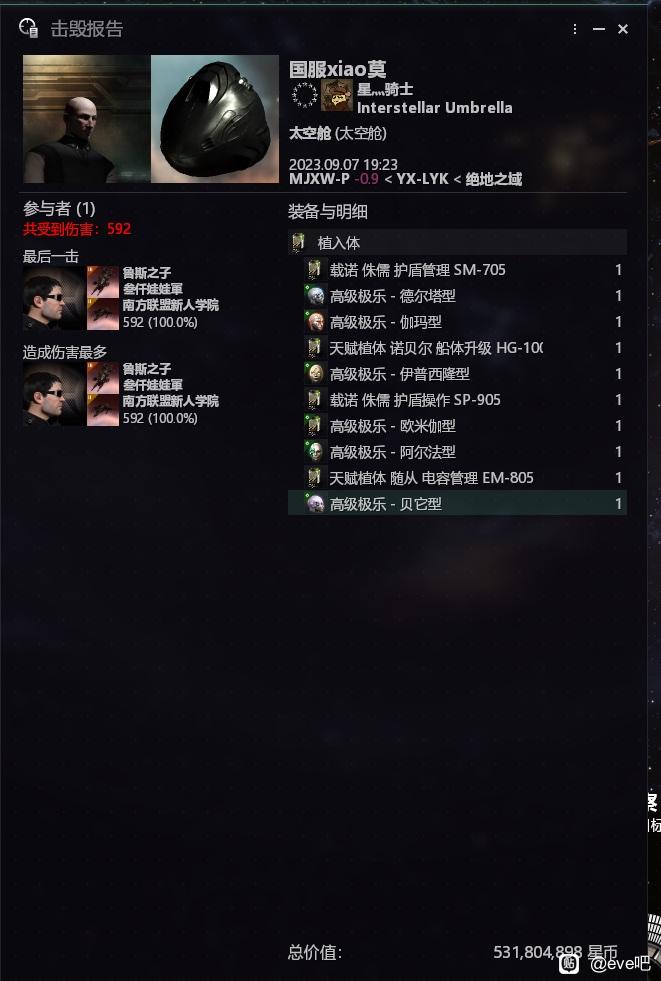Click the YX-LYK constellation link

coord(422,179)
